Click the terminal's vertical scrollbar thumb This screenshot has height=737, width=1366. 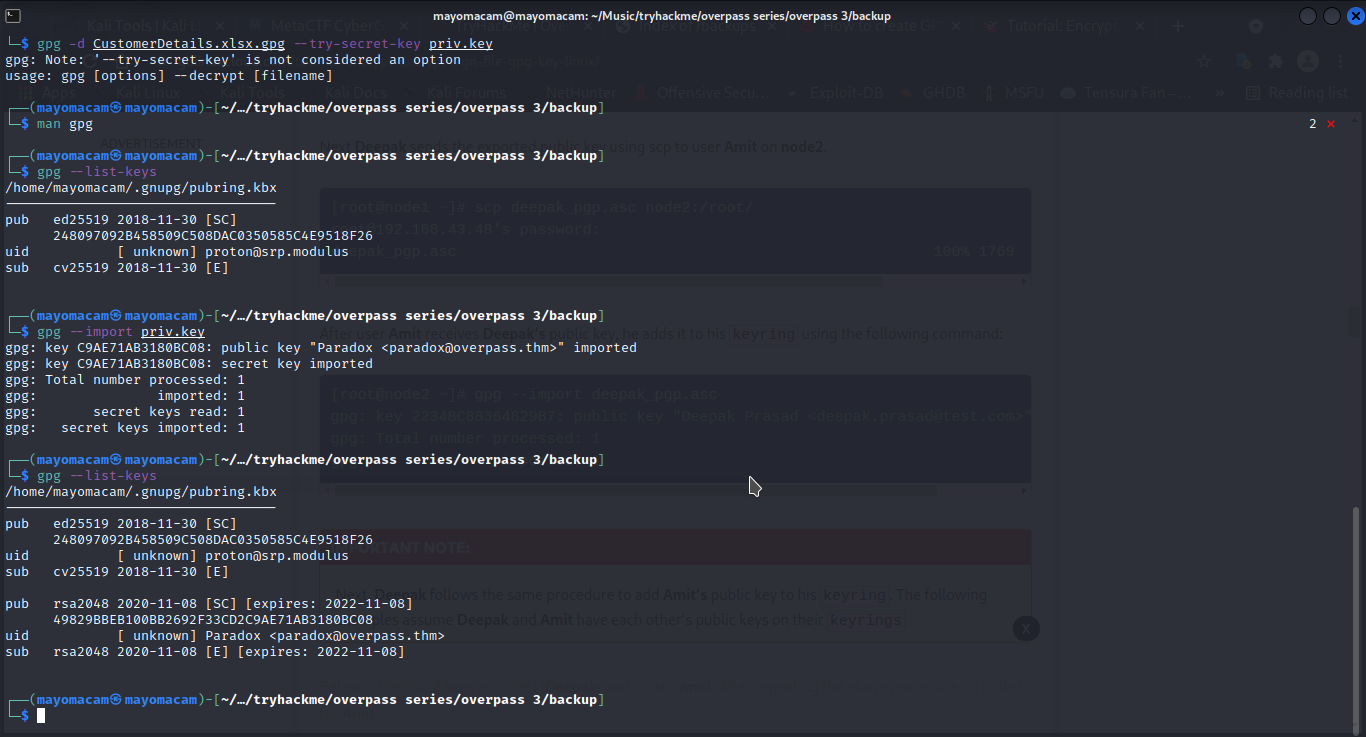tap(1357, 620)
